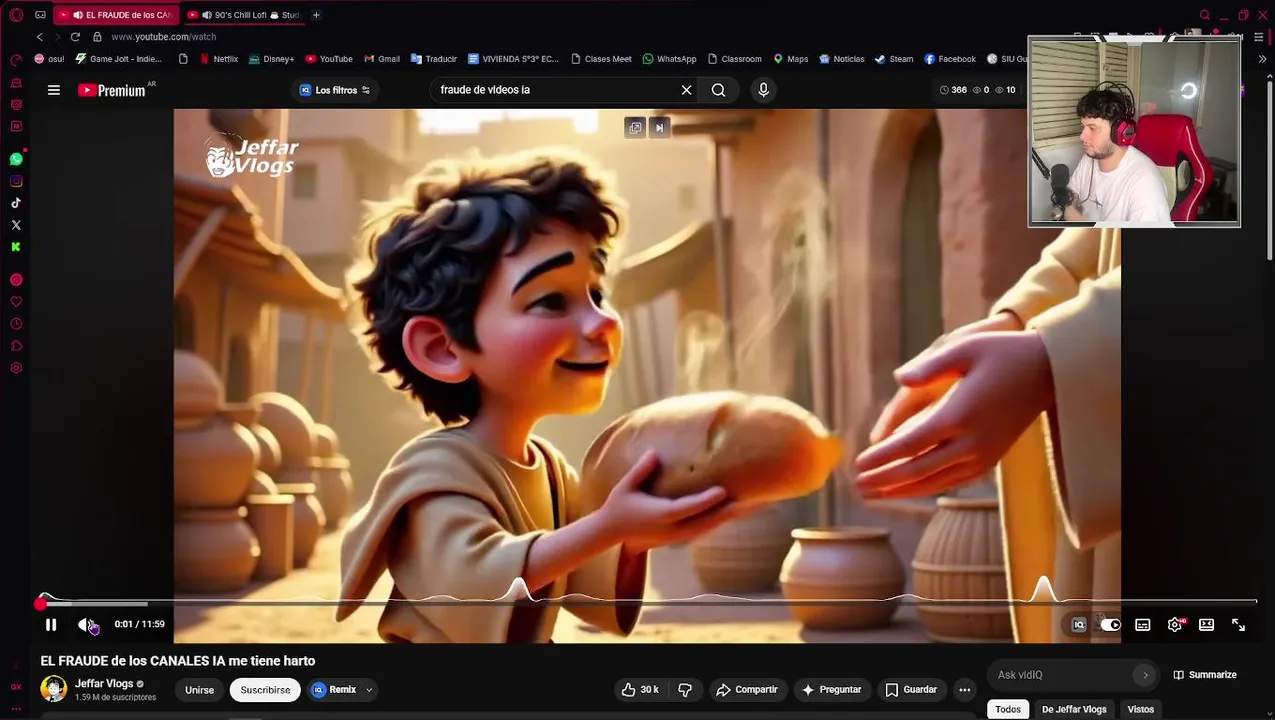Click the Remix button

pyautogui.click(x=334, y=689)
